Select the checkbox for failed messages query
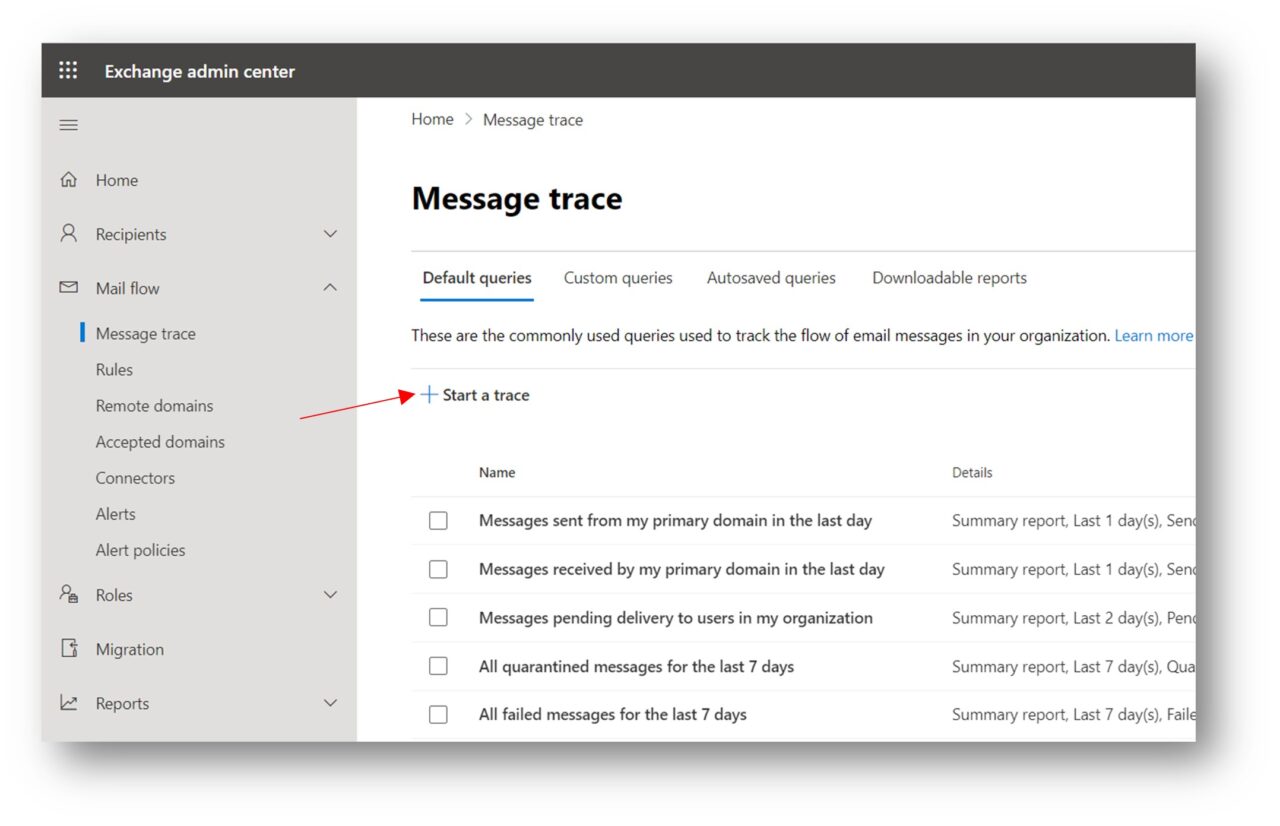Viewport: 1280px width, 826px height. pyautogui.click(x=438, y=714)
